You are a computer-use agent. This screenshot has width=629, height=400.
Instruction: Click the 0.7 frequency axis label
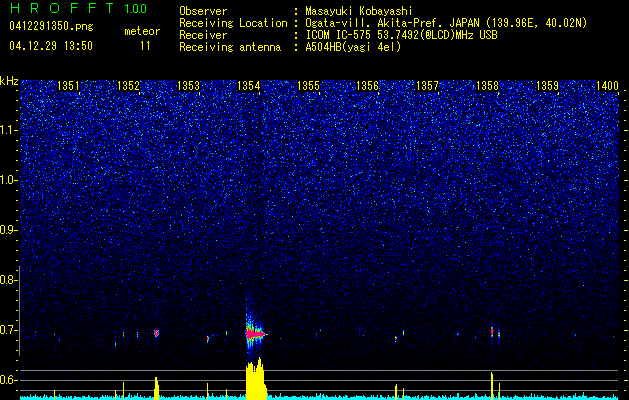tap(9, 330)
